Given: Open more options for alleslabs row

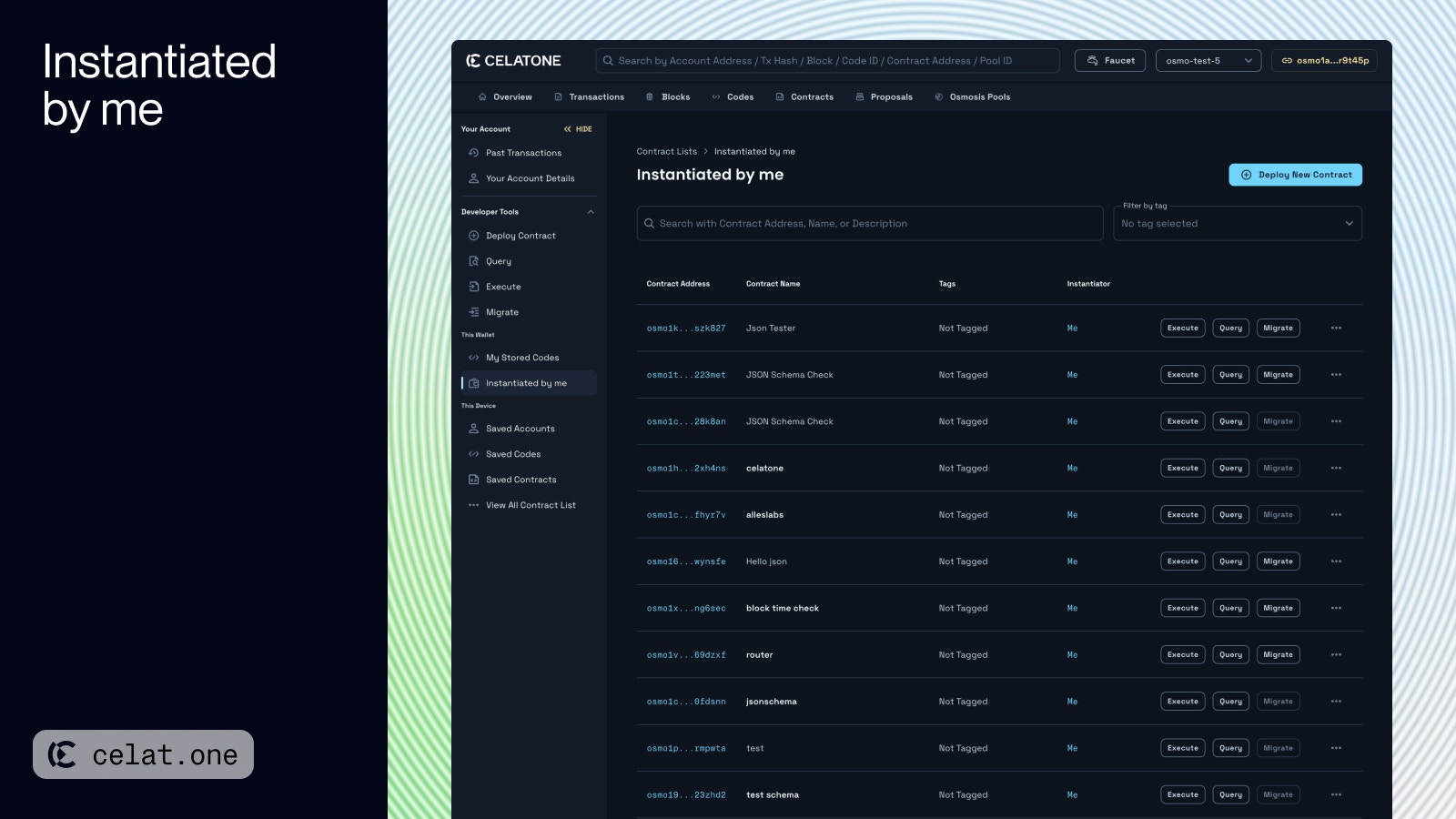Looking at the screenshot, I should click(1336, 515).
